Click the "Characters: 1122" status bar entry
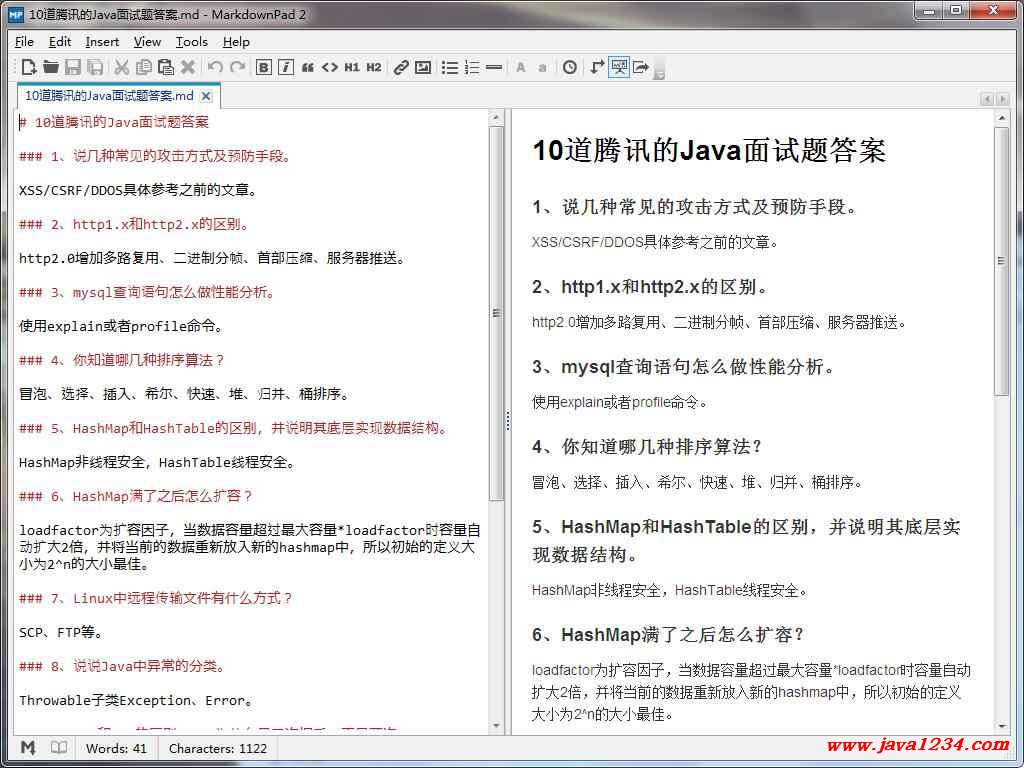The width and height of the screenshot is (1024, 768). pyautogui.click(x=218, y=748)
